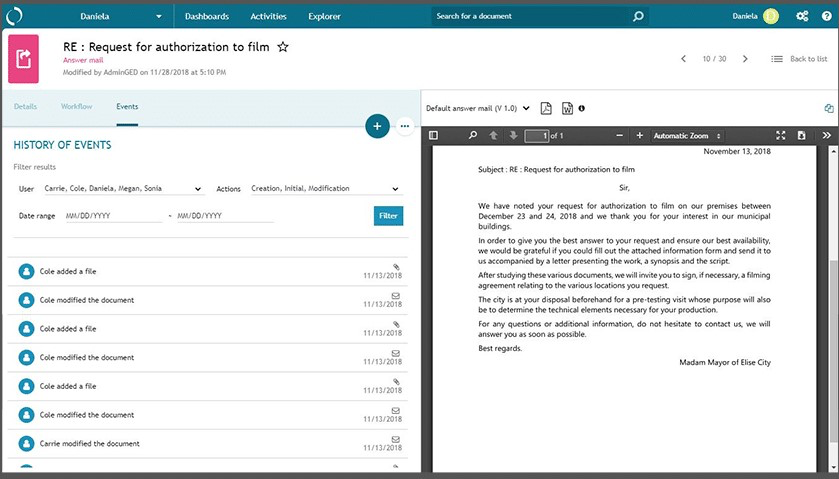This screenshot has height=479, width=839.
Task: Open the settings gears icon
Action: pos(802,16)
